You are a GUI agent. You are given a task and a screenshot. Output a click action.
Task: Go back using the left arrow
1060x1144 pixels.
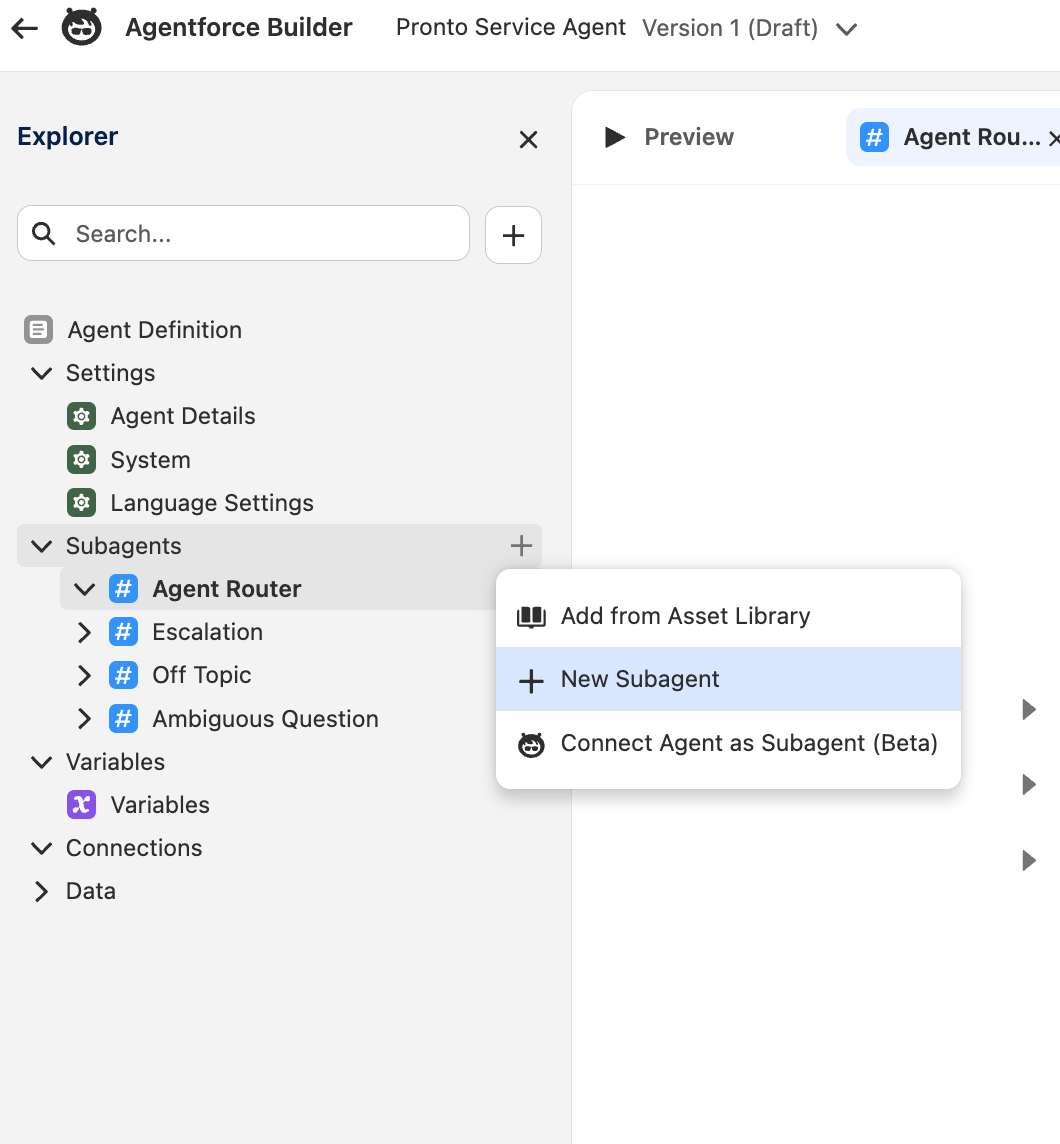[x=25, y=28]
